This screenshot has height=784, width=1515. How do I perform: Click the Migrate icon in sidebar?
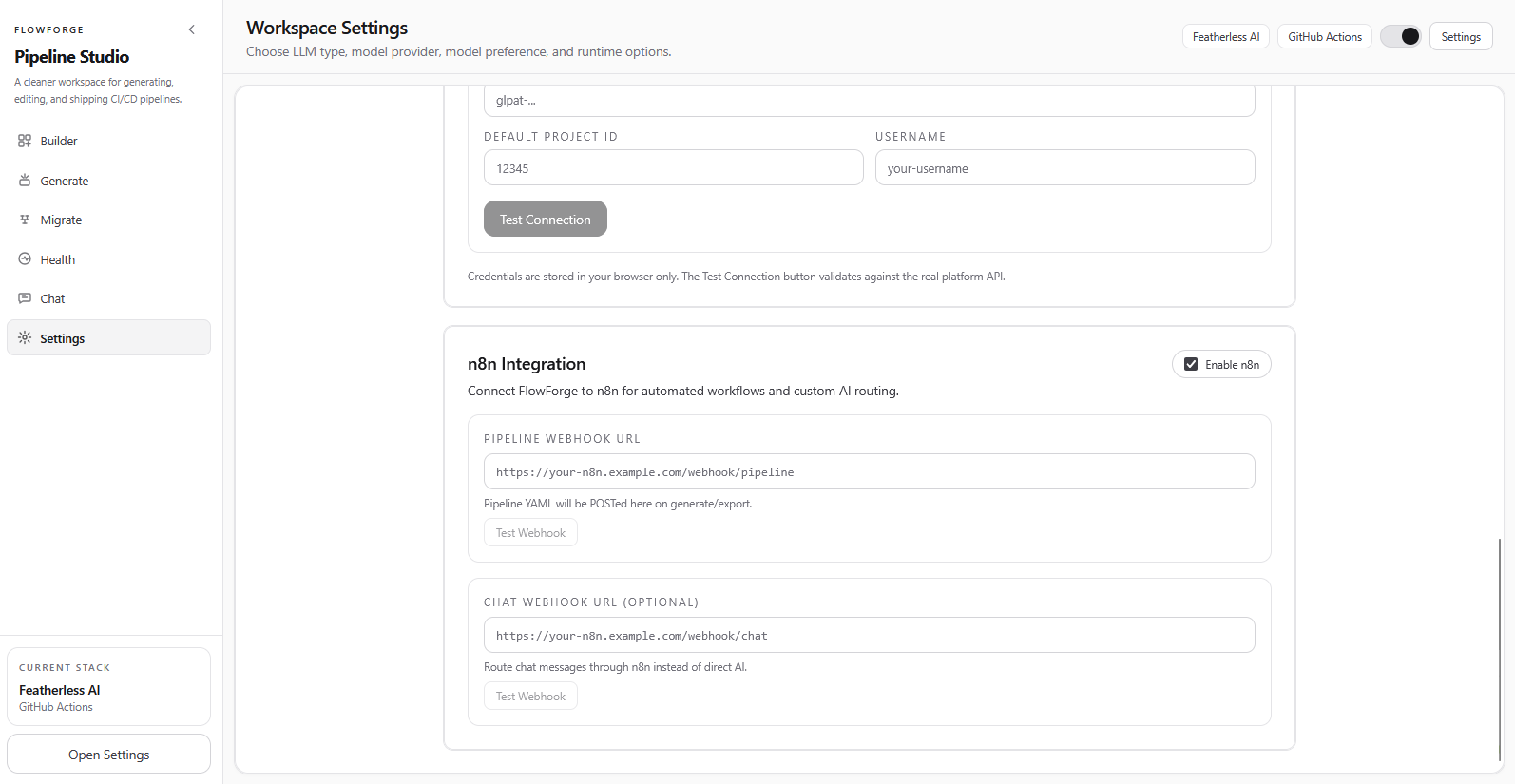(25, 220)
